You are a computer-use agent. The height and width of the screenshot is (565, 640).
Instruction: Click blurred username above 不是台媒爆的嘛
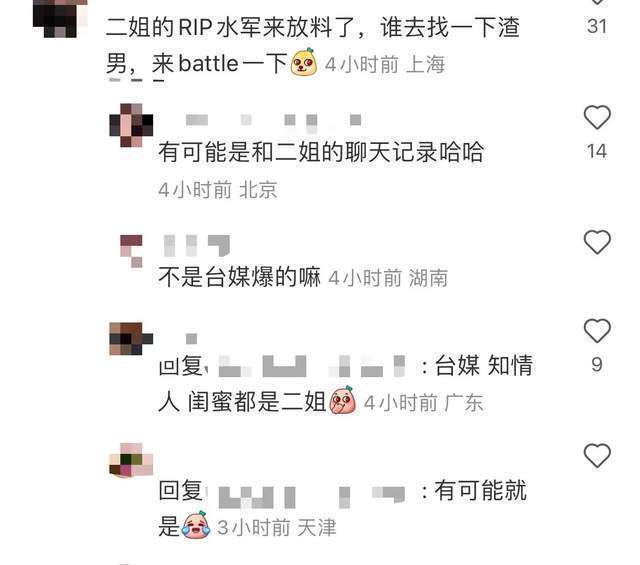tap(196, 246)
